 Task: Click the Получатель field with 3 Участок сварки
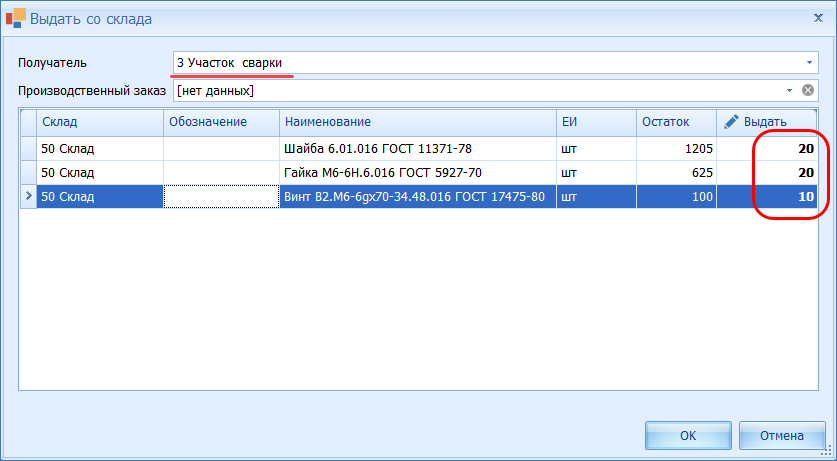coord(480,62)
